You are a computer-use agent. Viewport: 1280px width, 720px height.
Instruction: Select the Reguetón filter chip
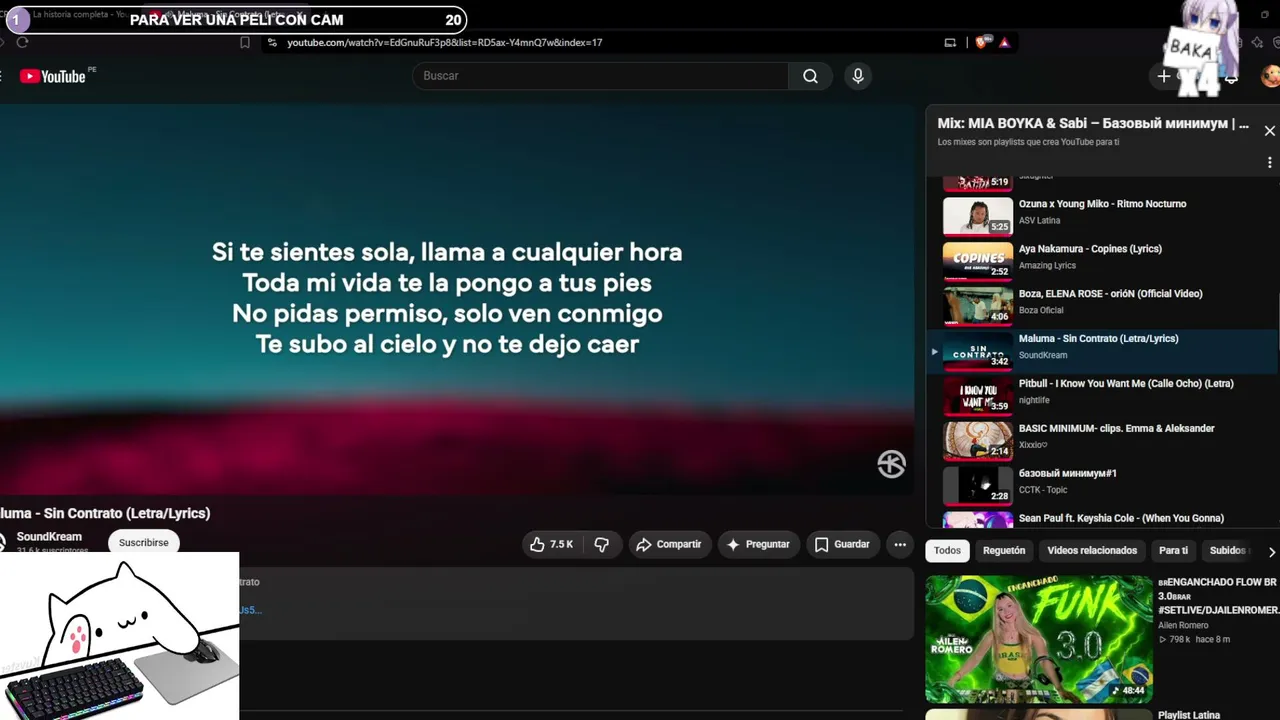[x=1004, y=551]
